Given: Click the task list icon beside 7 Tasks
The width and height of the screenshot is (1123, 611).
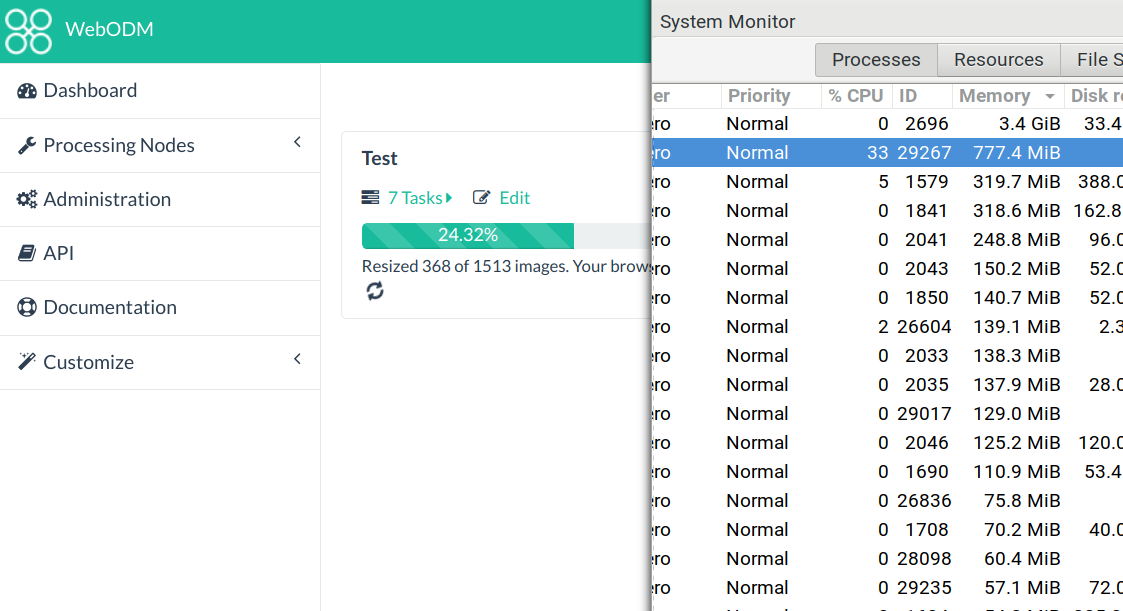Looking at the screenshot, I should 369,197.
